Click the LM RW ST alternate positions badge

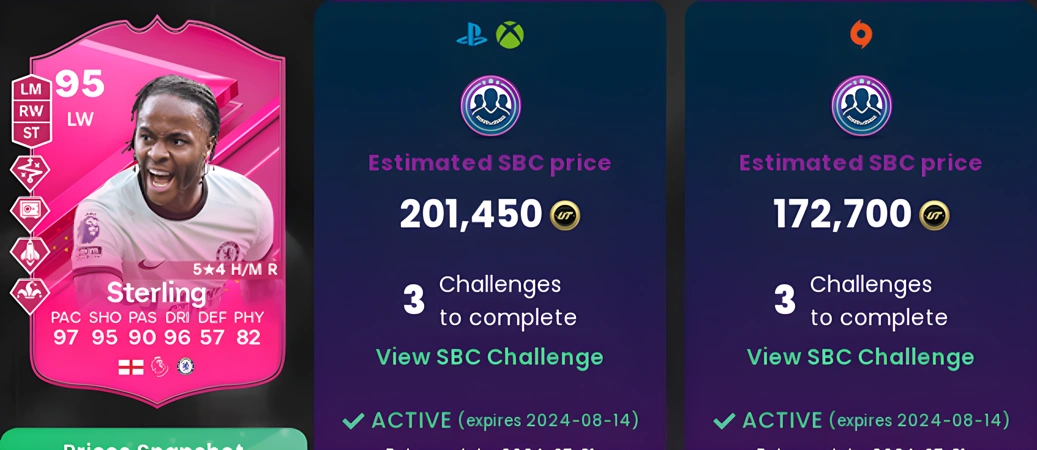pos(30,111)
